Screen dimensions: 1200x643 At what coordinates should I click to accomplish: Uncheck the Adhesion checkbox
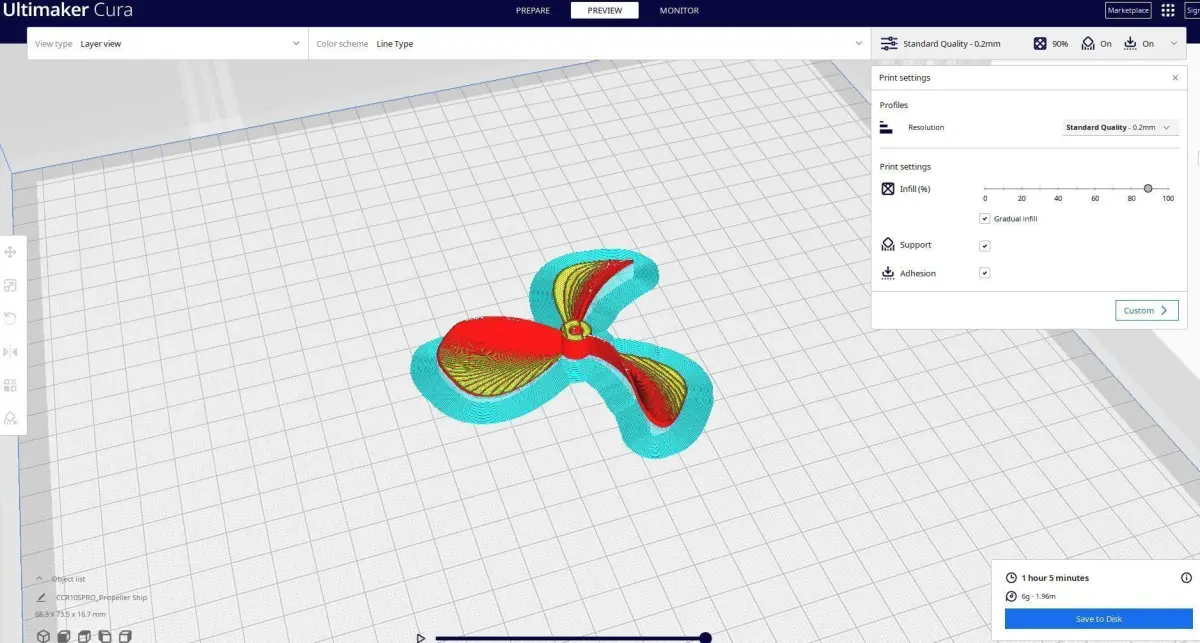pos(985,273)
